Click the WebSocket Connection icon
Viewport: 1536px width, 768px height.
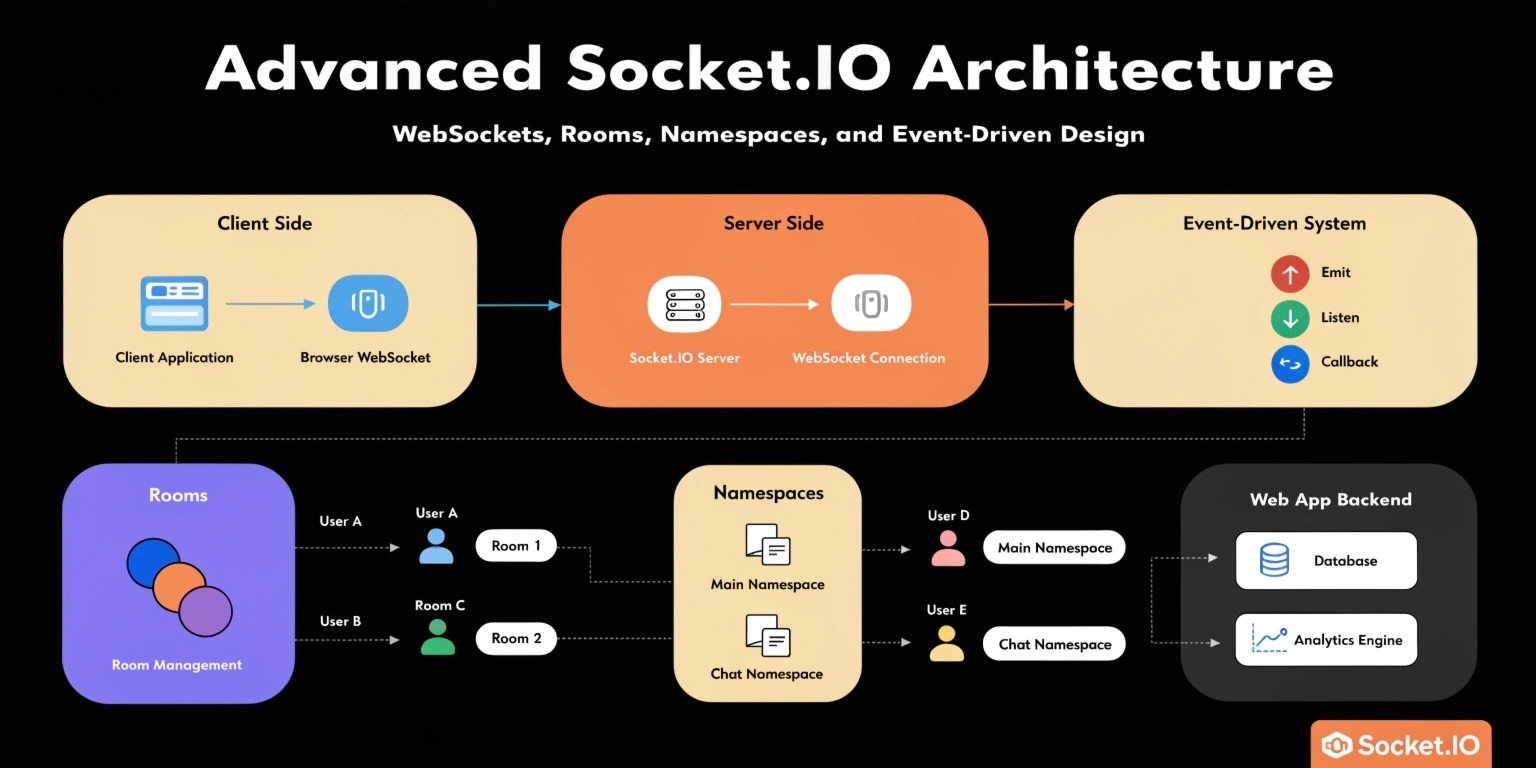click(871, 303)
